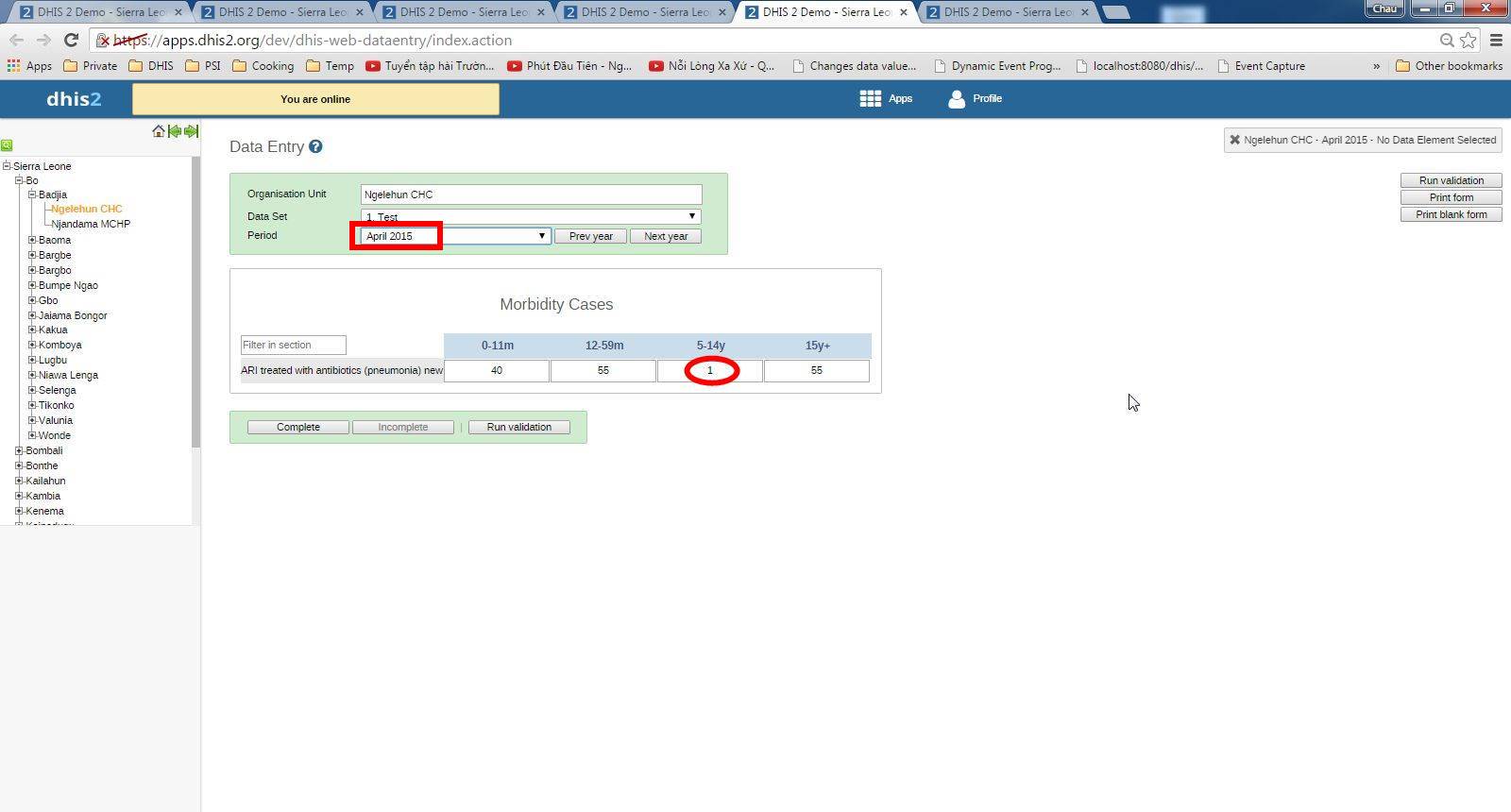Select Bonthe in the org unit tree
Viewport: 1511px width, 812px height.
coord(42,465)
